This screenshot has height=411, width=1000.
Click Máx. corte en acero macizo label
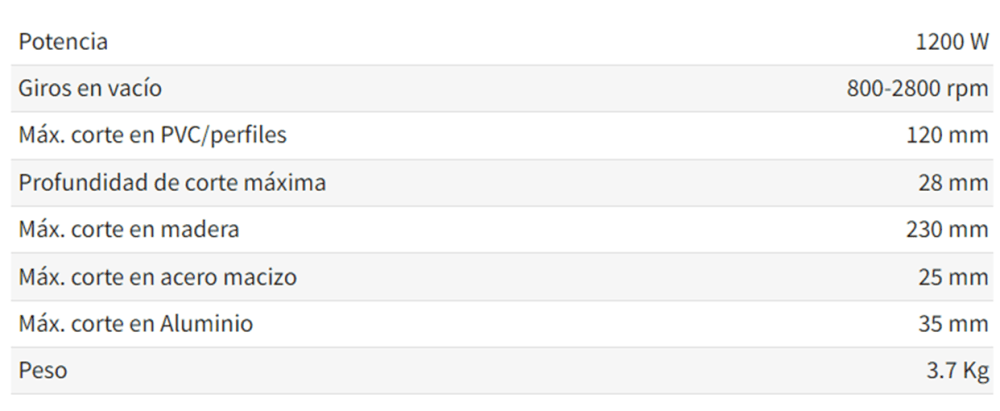pos(158,277)
